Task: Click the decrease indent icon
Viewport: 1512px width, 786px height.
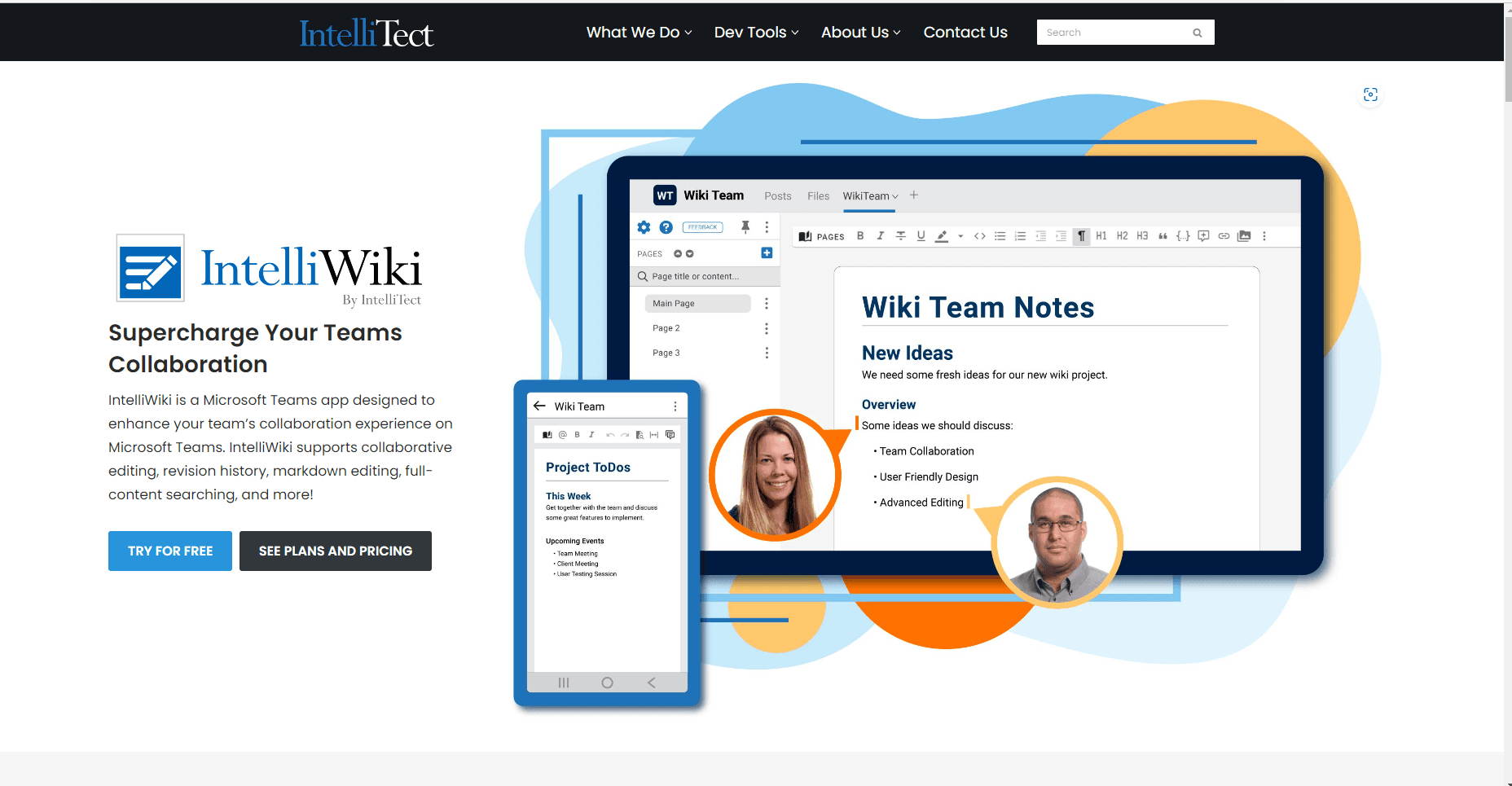Action: (1040, 236)
